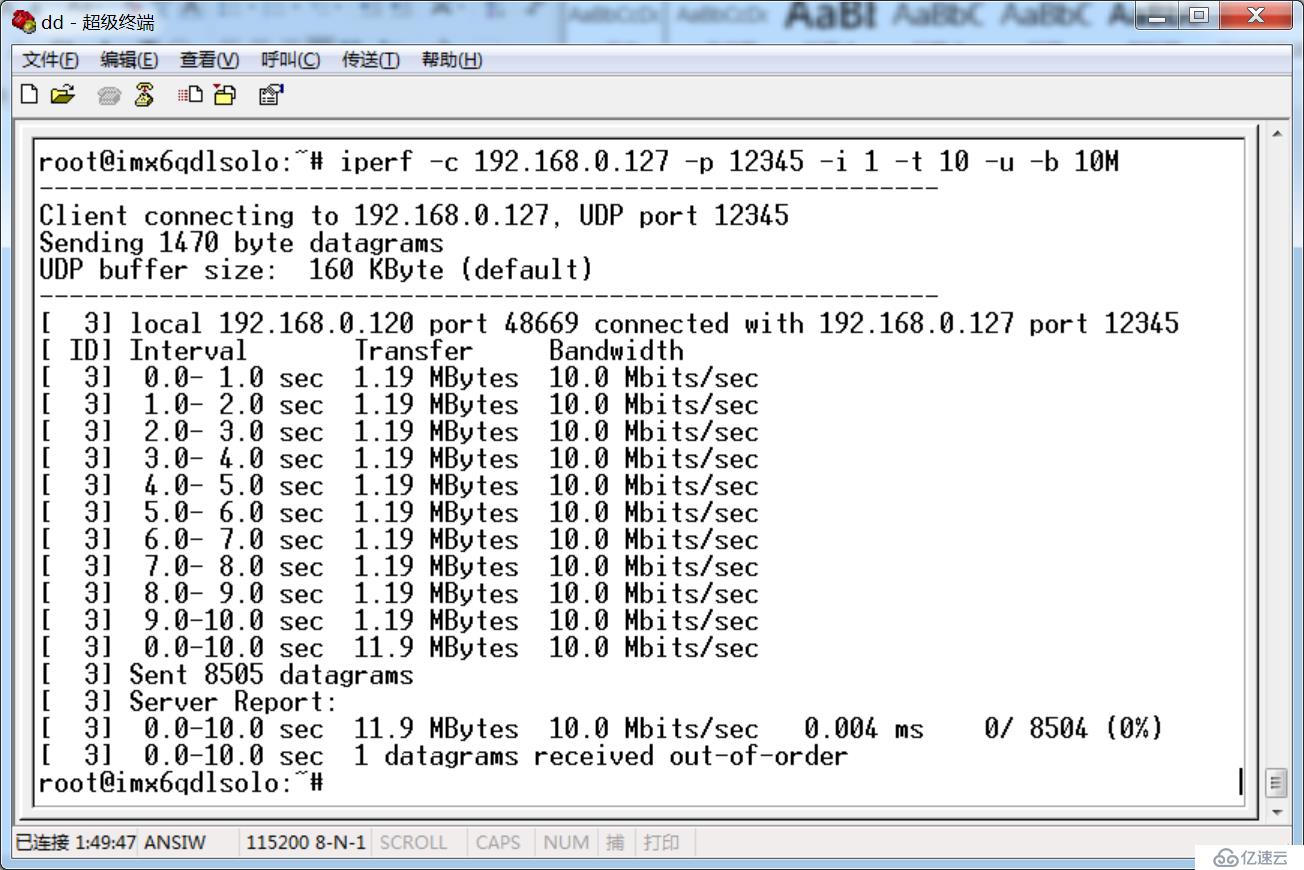Open the 编辑(E) menu
1304x870 pixels.
pos(129,60)
